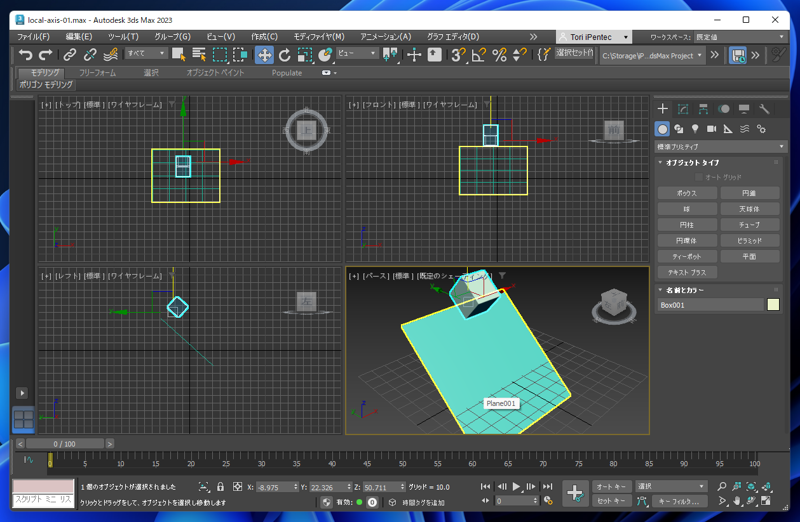Open the selection filter 'すべて' dropdown

tap(146, 53)
